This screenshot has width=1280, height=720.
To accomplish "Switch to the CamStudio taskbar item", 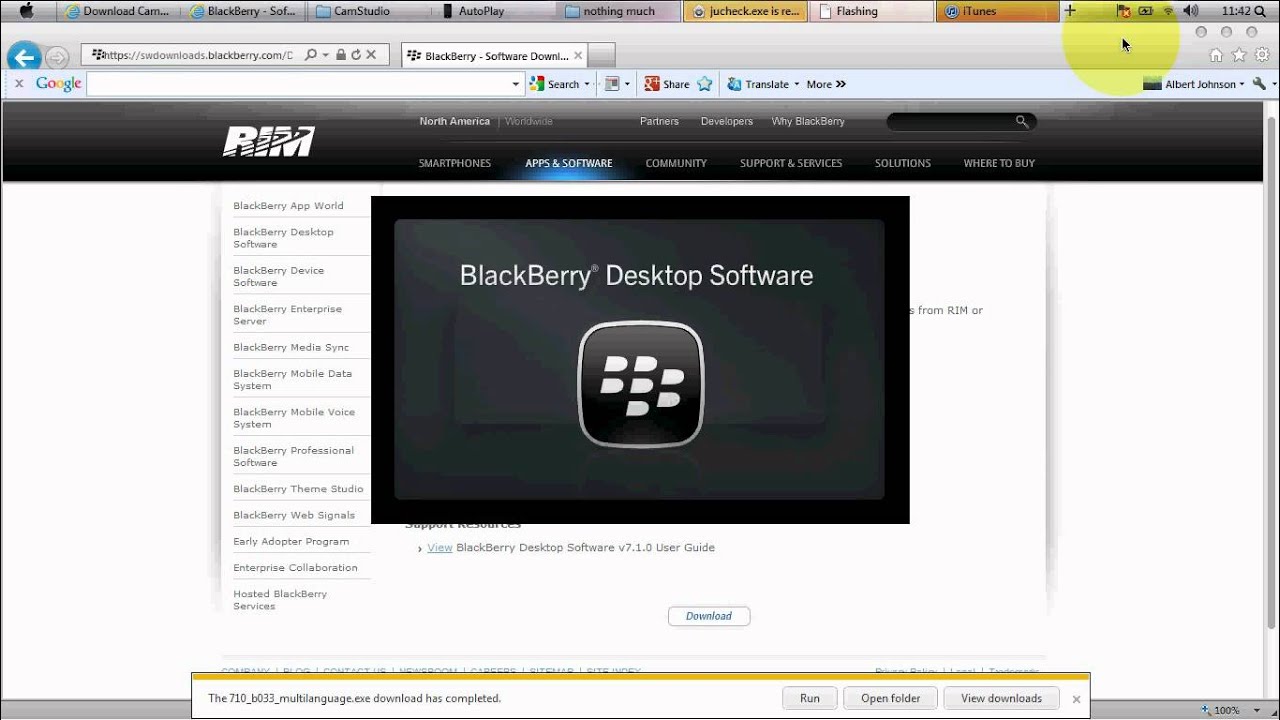I will (x=370, y=11).
